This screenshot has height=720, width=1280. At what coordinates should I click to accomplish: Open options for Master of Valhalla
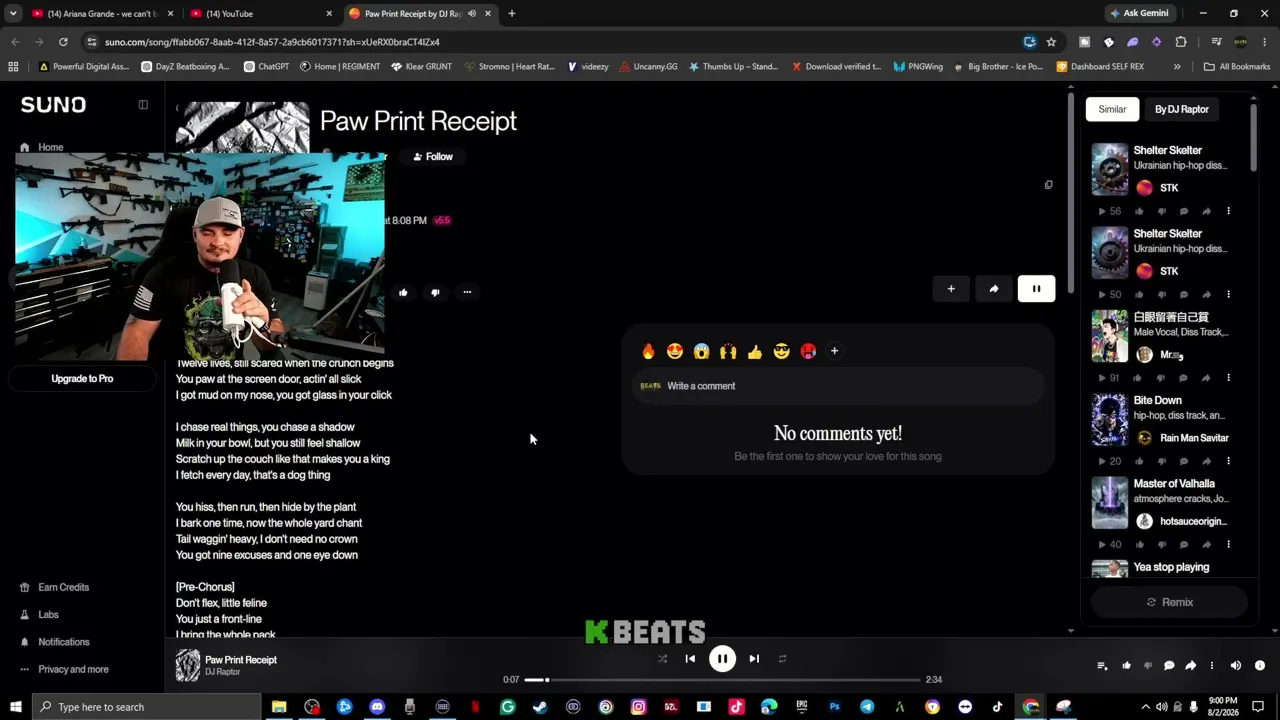pos(1228,544)
